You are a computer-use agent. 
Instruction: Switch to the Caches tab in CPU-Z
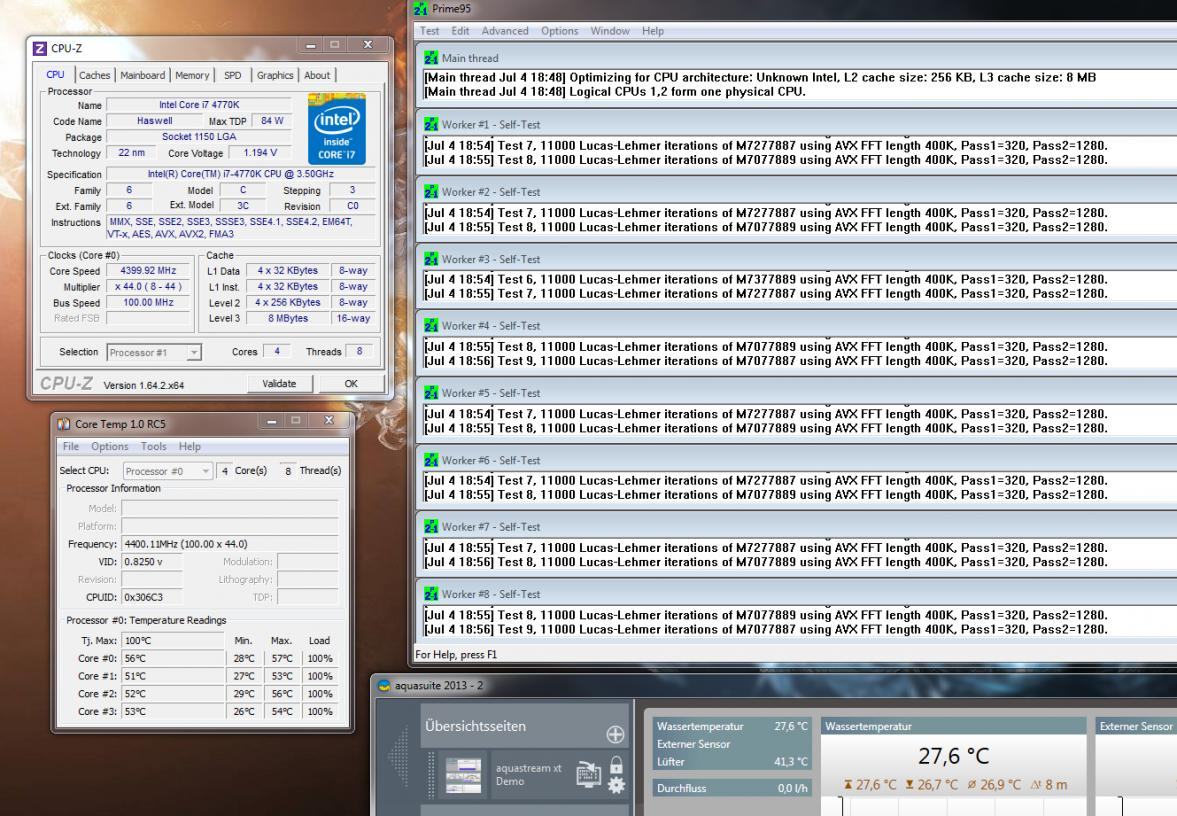point(95,75)
